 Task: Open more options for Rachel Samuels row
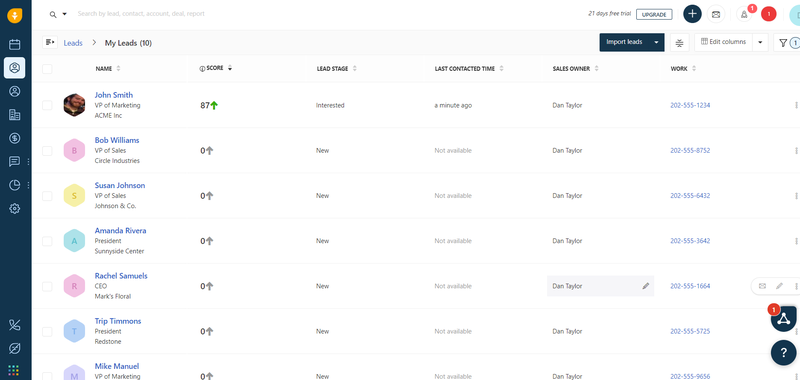tap(795, 286)
